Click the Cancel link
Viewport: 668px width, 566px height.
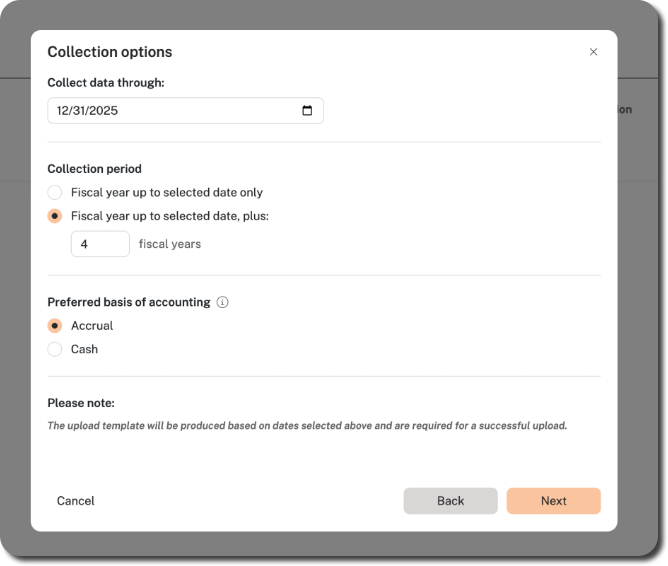[75, 501]
